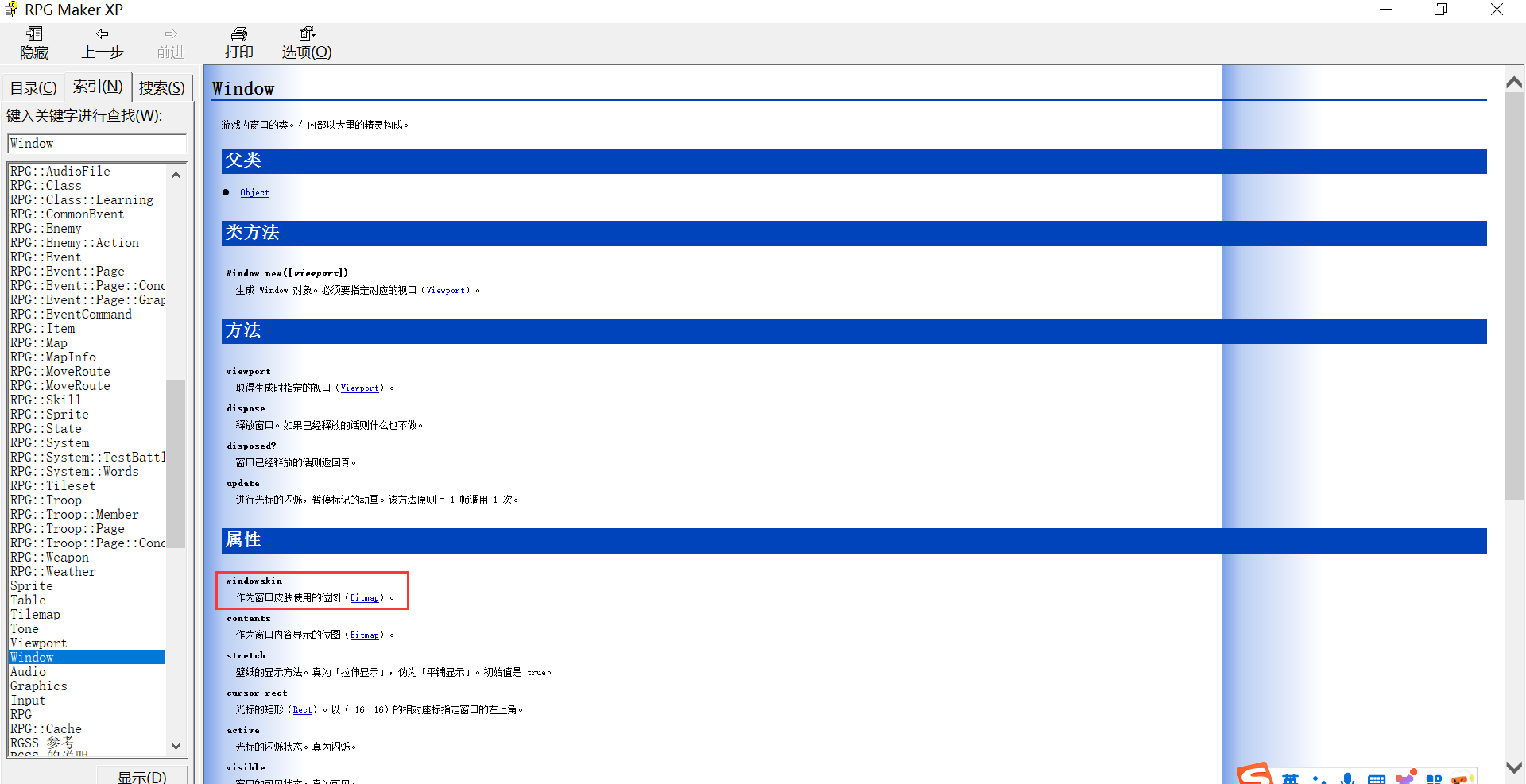Select the Tone index entry
This screenshot has height=784, width=1526.
pyautogui.click(x=25, y=629)
